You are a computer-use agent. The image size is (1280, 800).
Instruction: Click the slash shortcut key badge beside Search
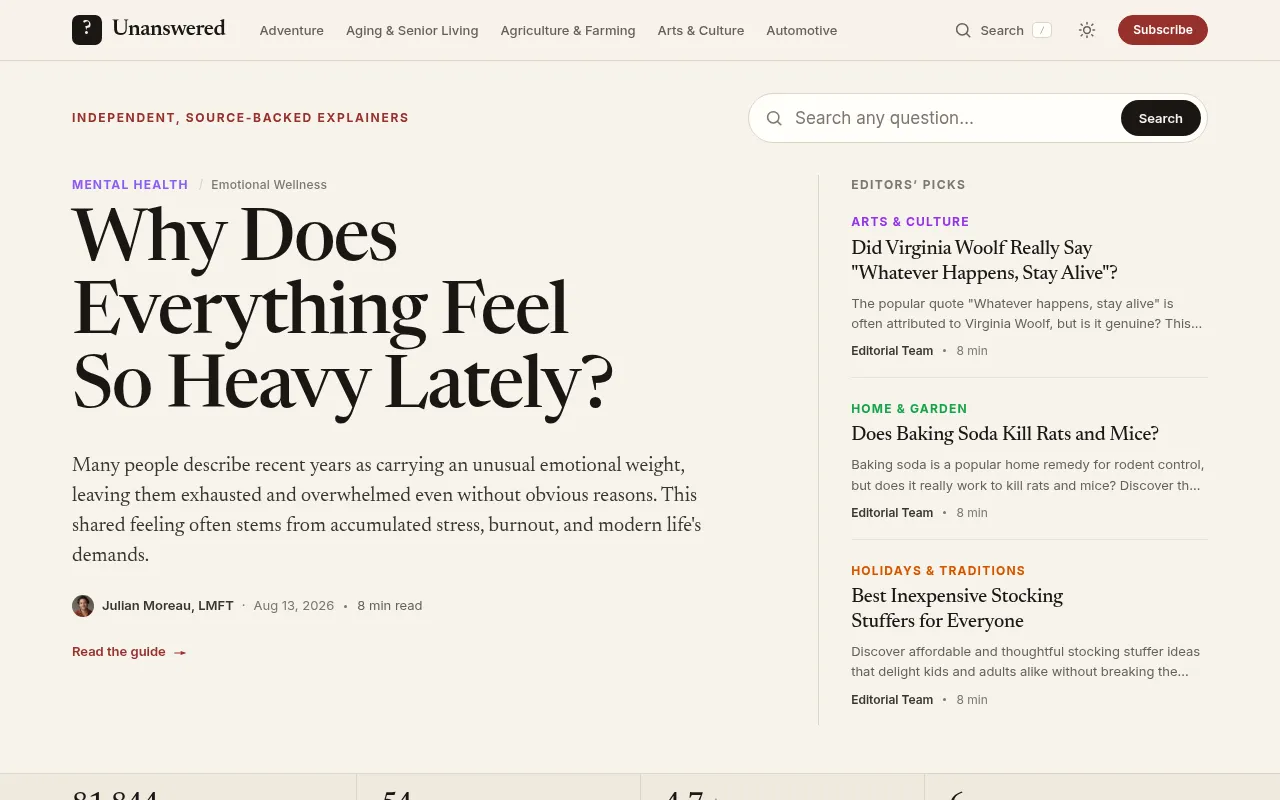[1042, 30]
